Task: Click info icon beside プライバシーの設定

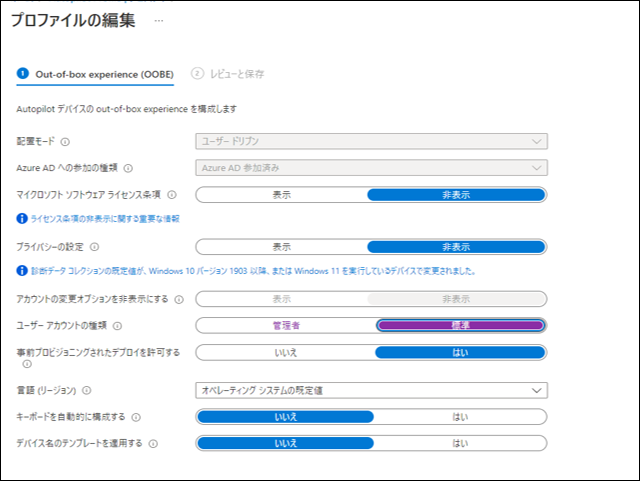Action: click(95, 246)
